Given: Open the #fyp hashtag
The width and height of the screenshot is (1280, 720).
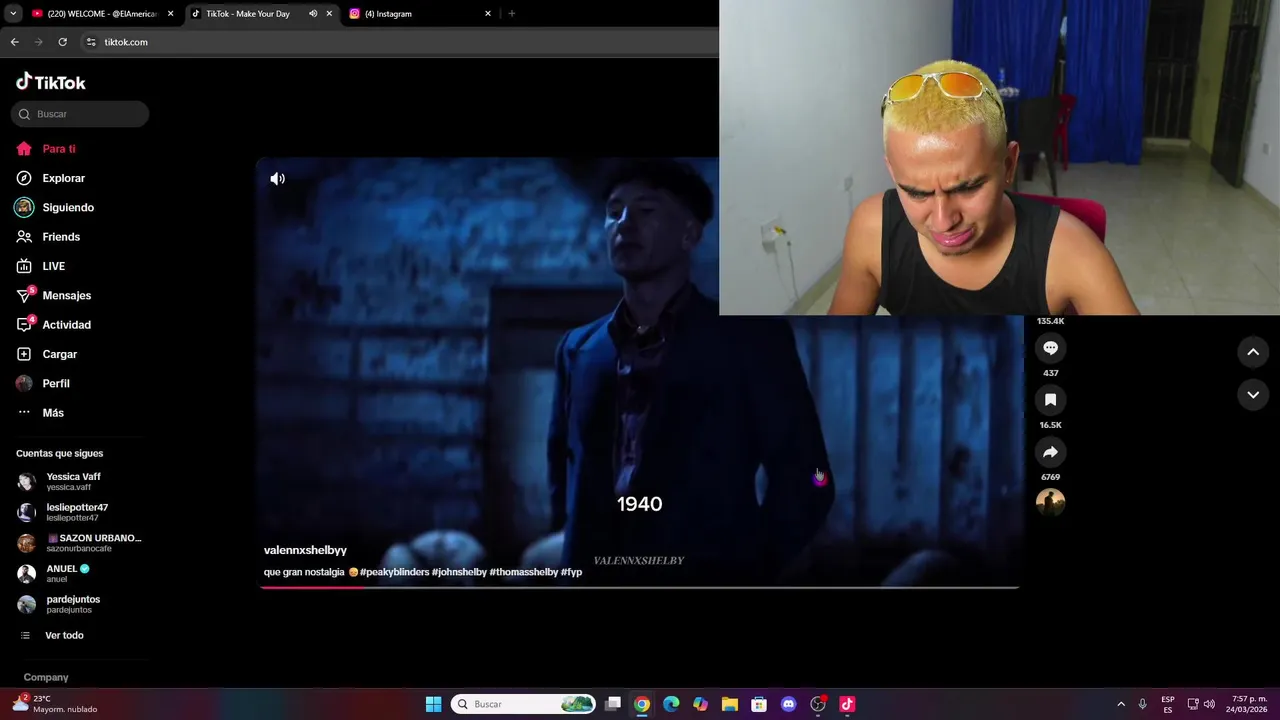Looking at the screenshot, I should pos(571,572).
